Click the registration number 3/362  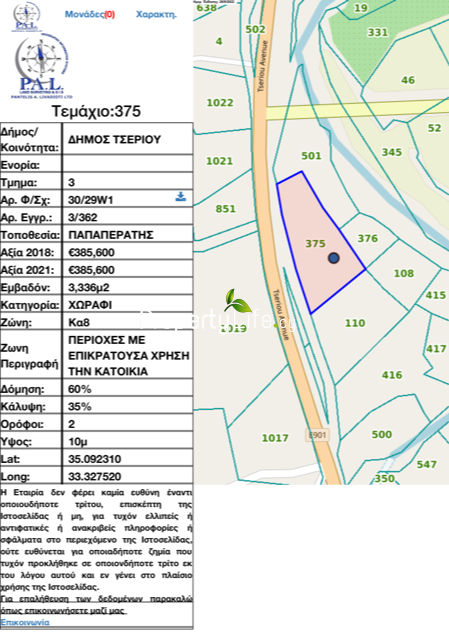pos(83,218)
